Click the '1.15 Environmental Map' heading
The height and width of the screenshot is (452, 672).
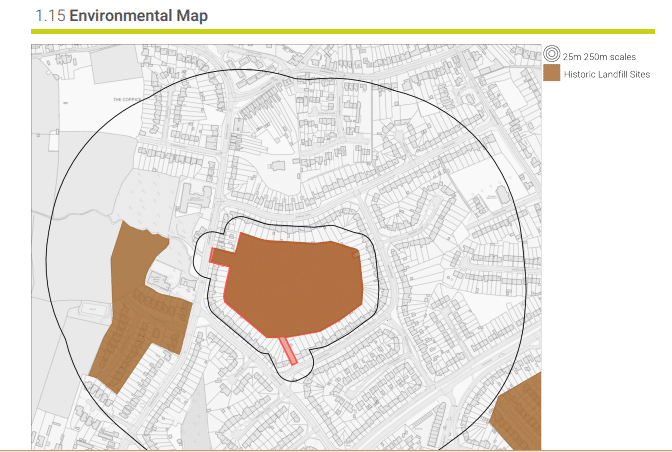coord(121,16)
